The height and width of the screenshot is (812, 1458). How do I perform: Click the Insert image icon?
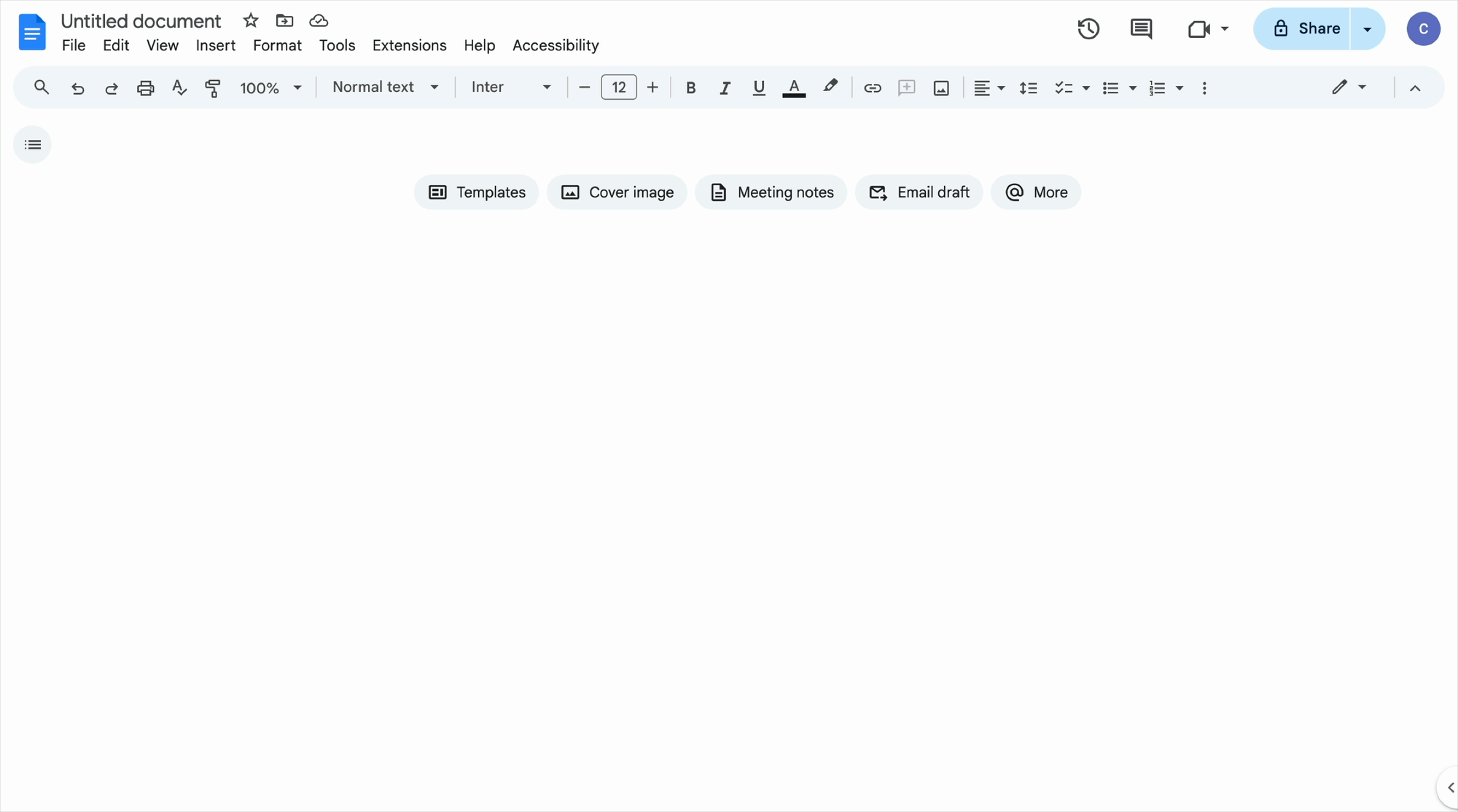(x=940, y=87)
